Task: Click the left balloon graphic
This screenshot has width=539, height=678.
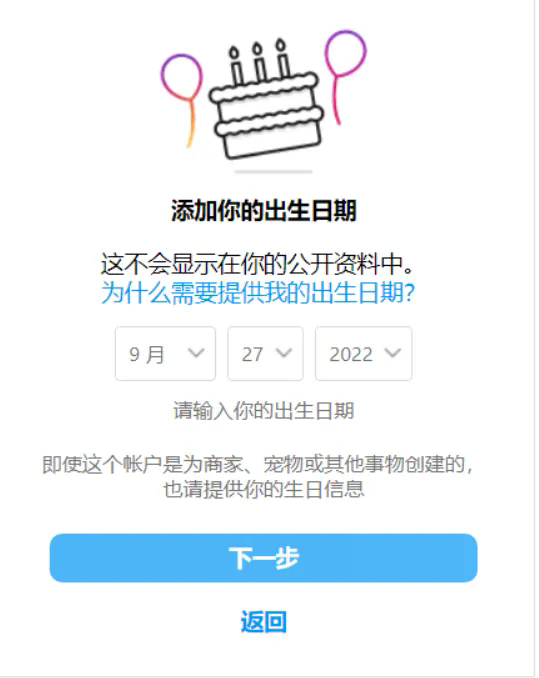Action: click(x=182, y=100)
